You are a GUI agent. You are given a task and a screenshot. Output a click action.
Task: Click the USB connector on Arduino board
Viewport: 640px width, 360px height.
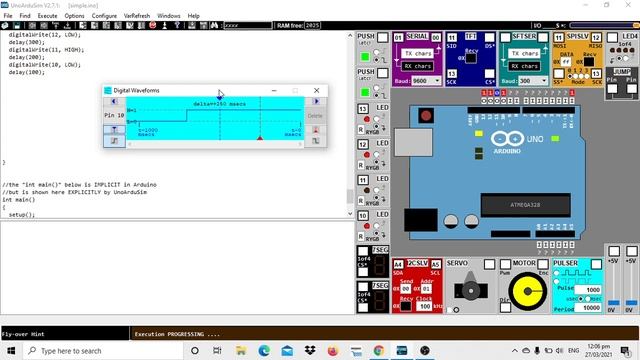pyautogui.click(x=413, y=142)
